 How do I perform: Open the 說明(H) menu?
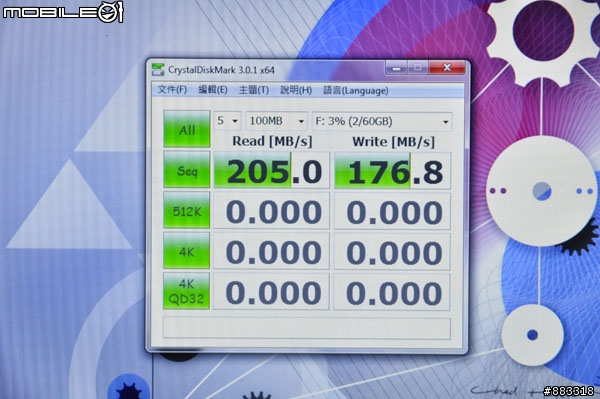pyautogui.click(x=296, y=90)
